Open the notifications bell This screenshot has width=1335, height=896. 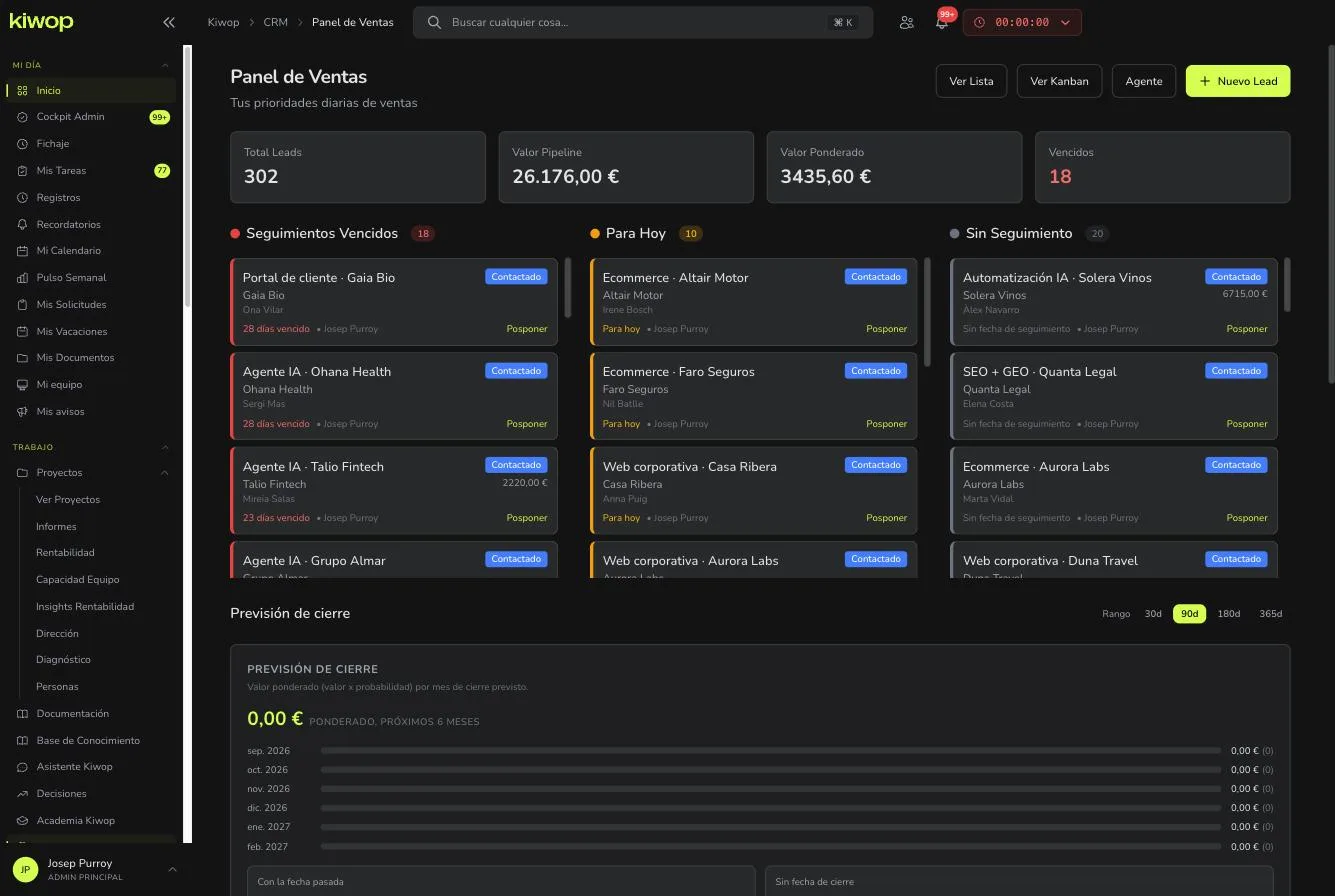[x=941, y=22]
